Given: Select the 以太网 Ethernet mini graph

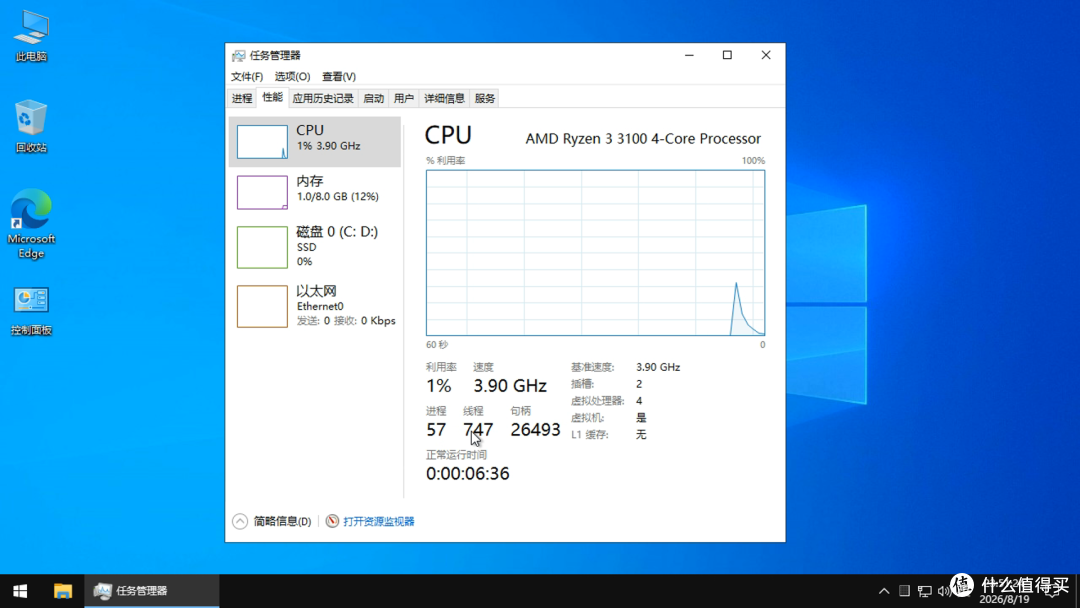Looking at the screenshot, I should click(262, 306).
